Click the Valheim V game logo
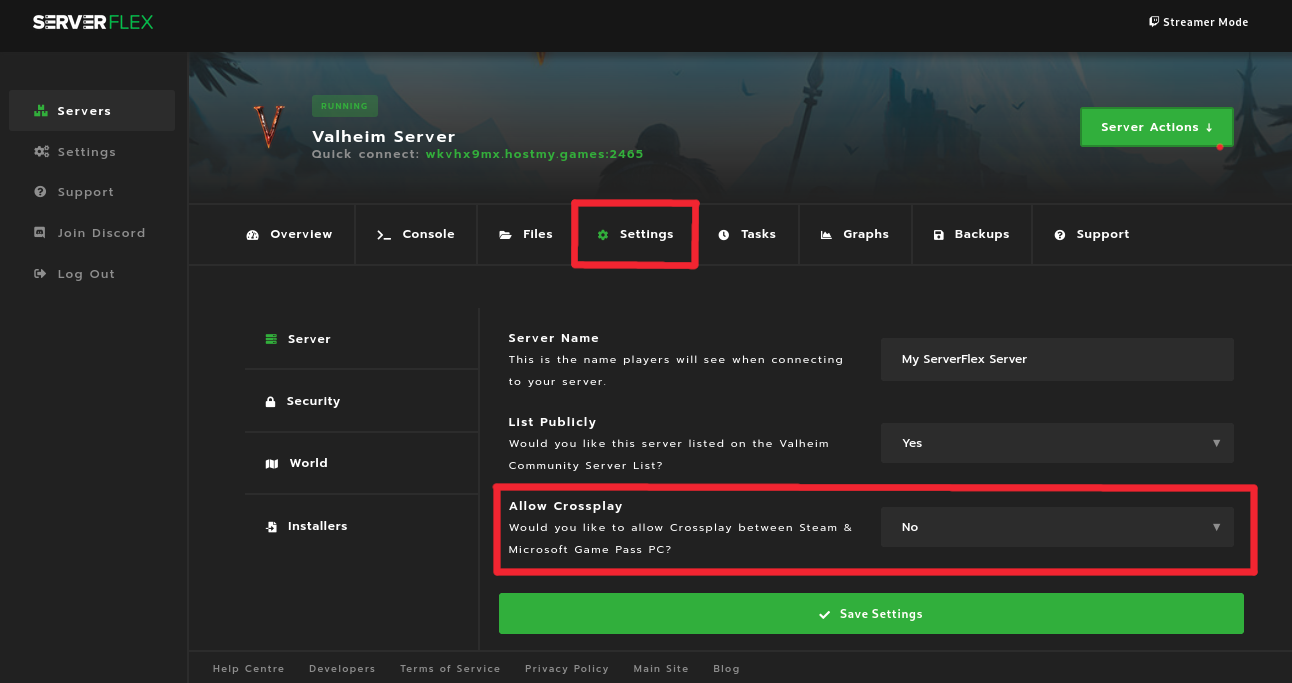Viewport: 1292px width, 683px height. tap(269, 126)
